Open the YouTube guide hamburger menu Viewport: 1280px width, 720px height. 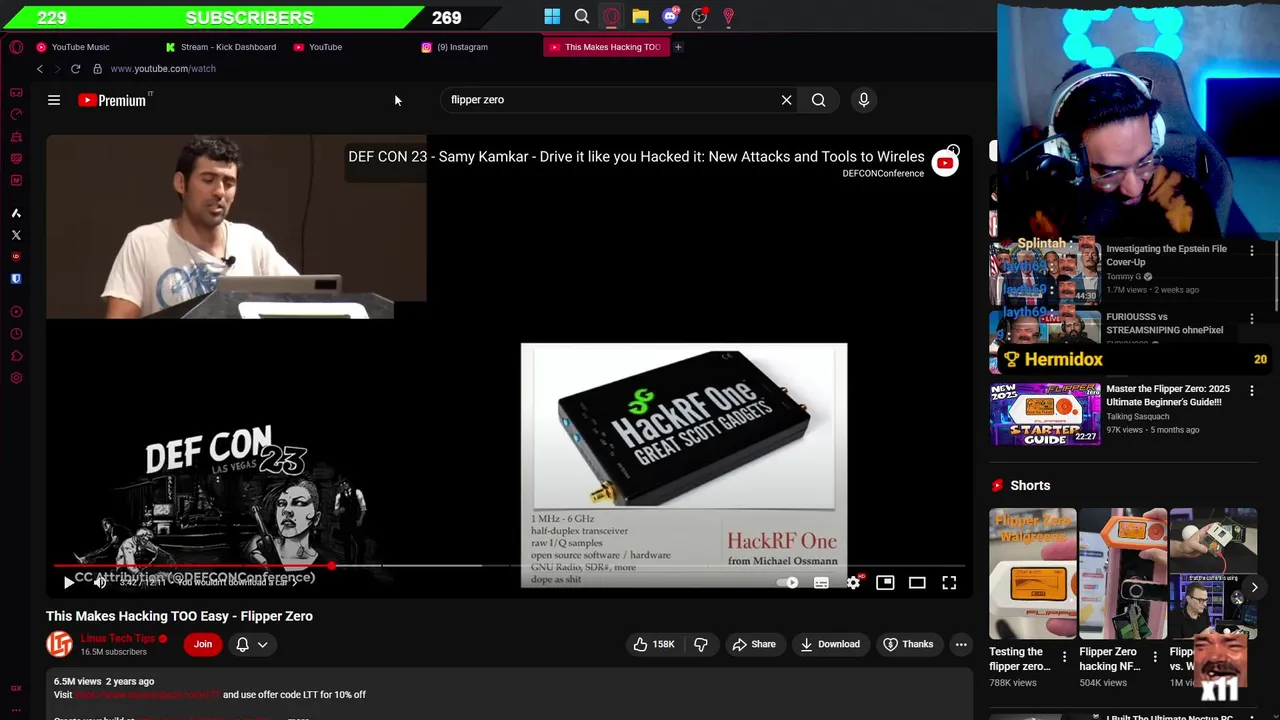pyautogui.click(x=54, y=100)
